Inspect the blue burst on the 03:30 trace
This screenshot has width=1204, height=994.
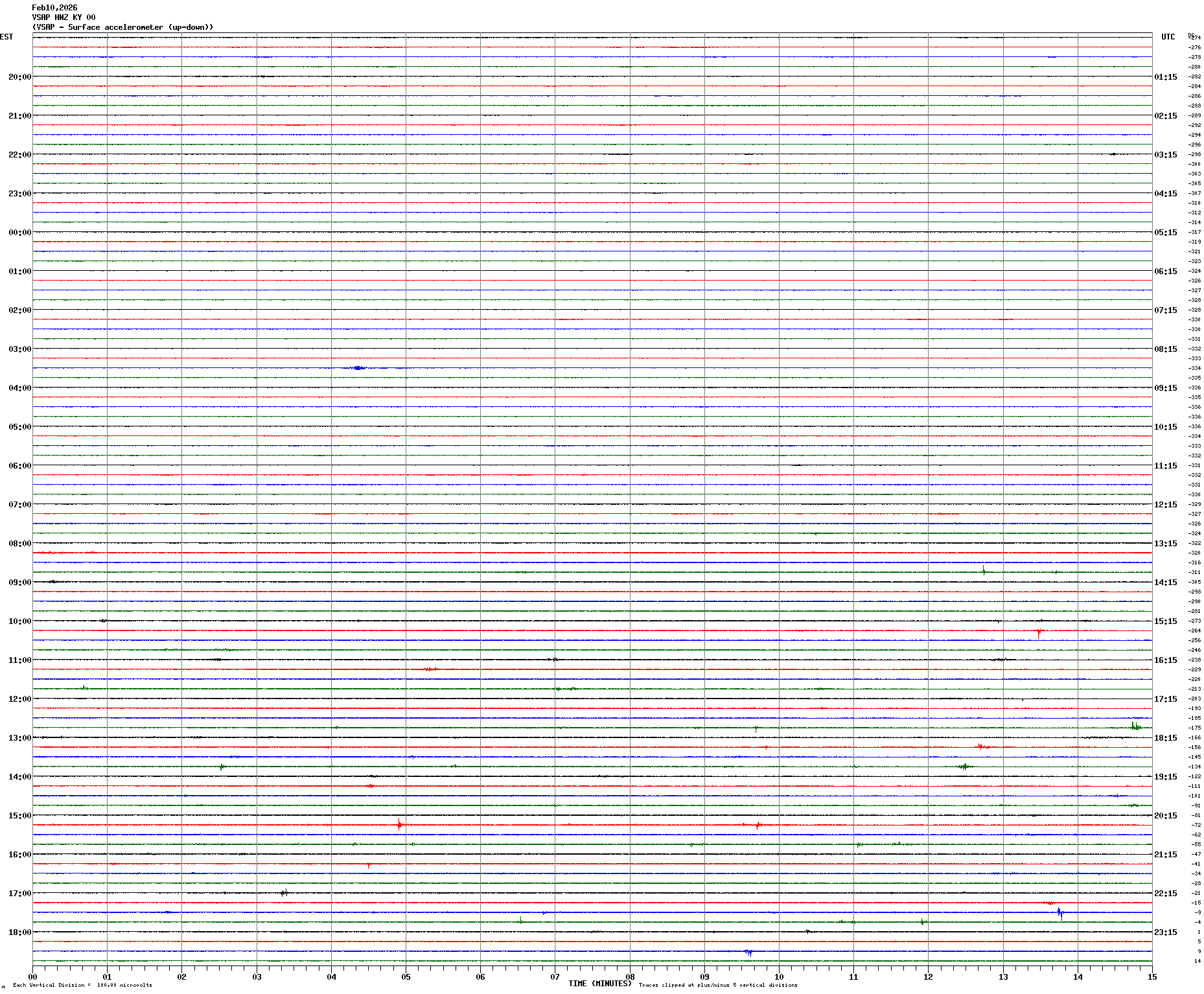click(x=358, y=368)
